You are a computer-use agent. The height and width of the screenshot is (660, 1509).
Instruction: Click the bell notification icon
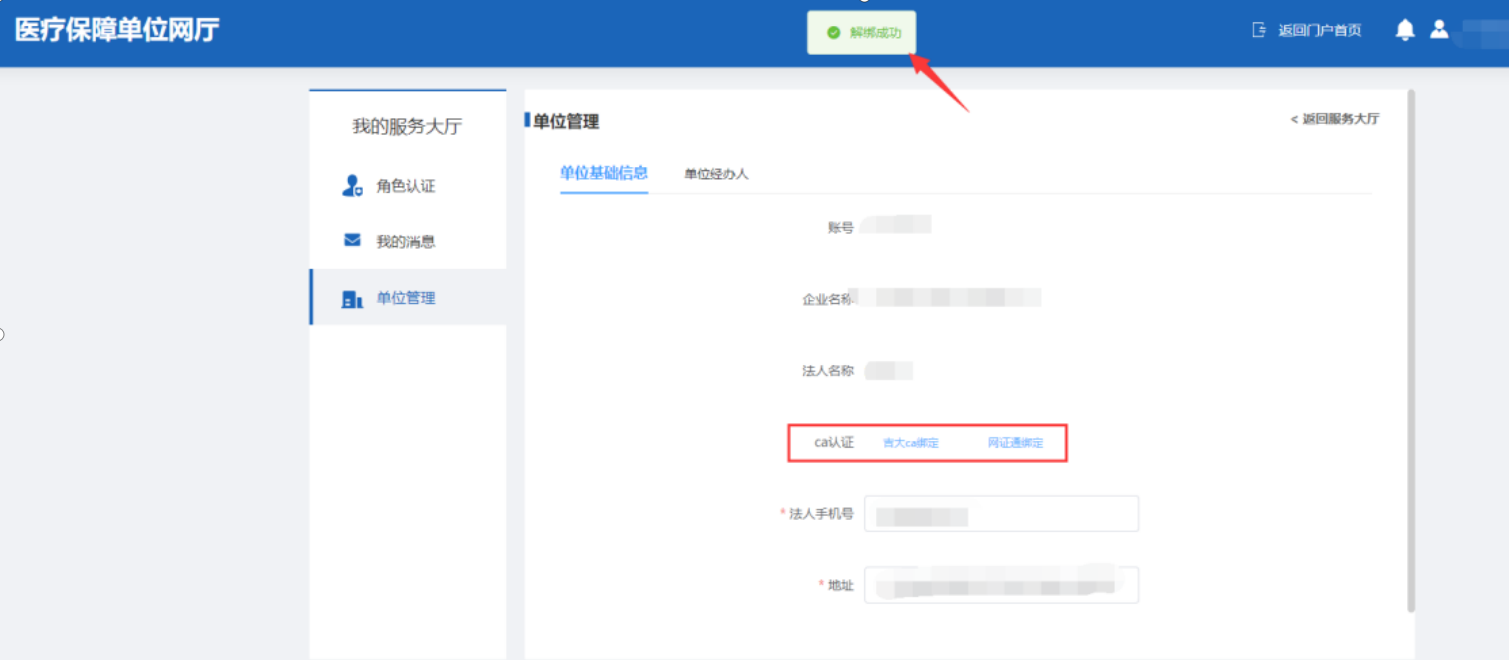[x=1405, y=30]
